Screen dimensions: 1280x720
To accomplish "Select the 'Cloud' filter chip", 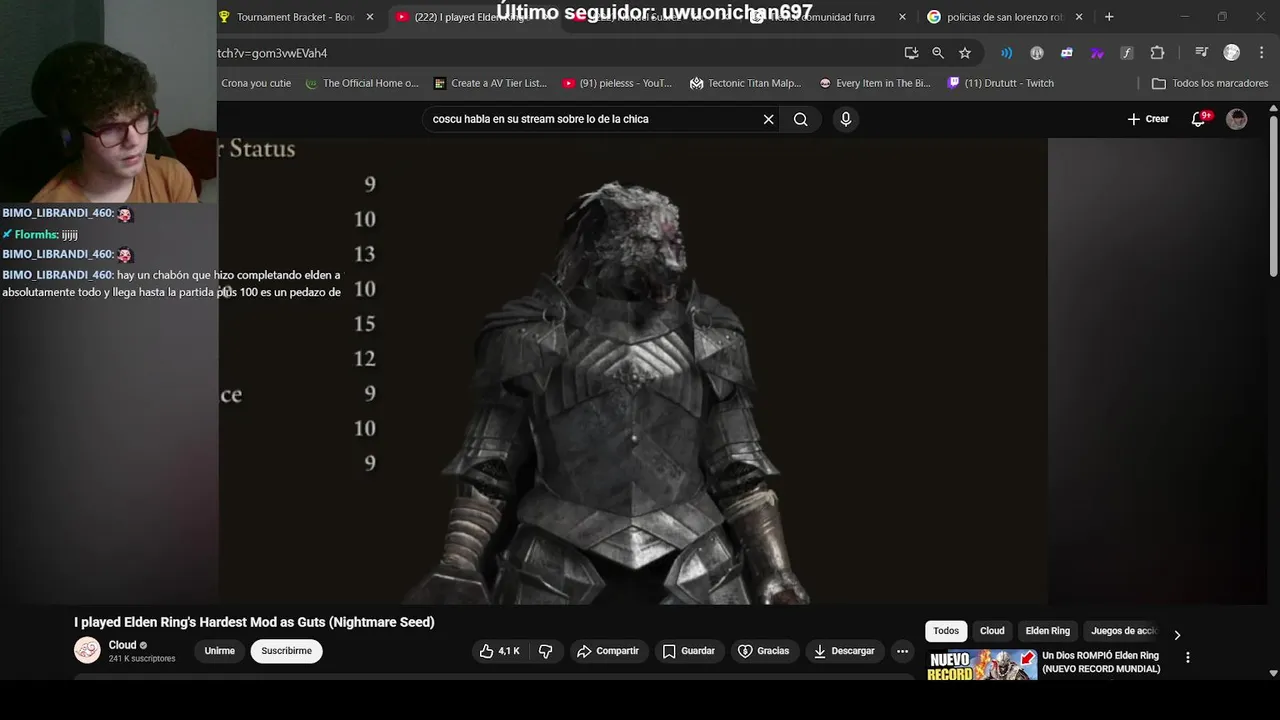I will click(992, 631).
